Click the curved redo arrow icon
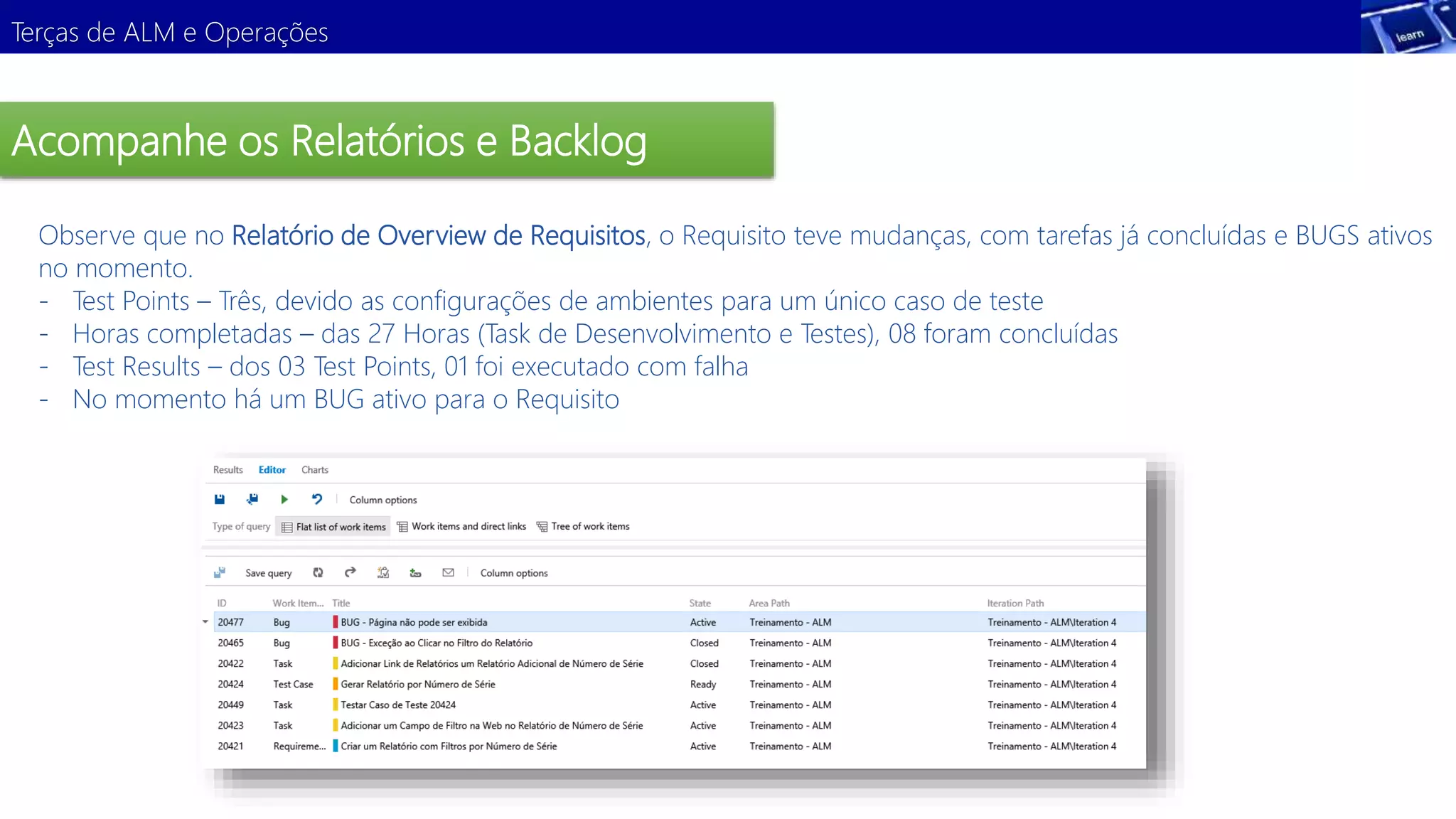1456x819 pixels. pos(350,572)
